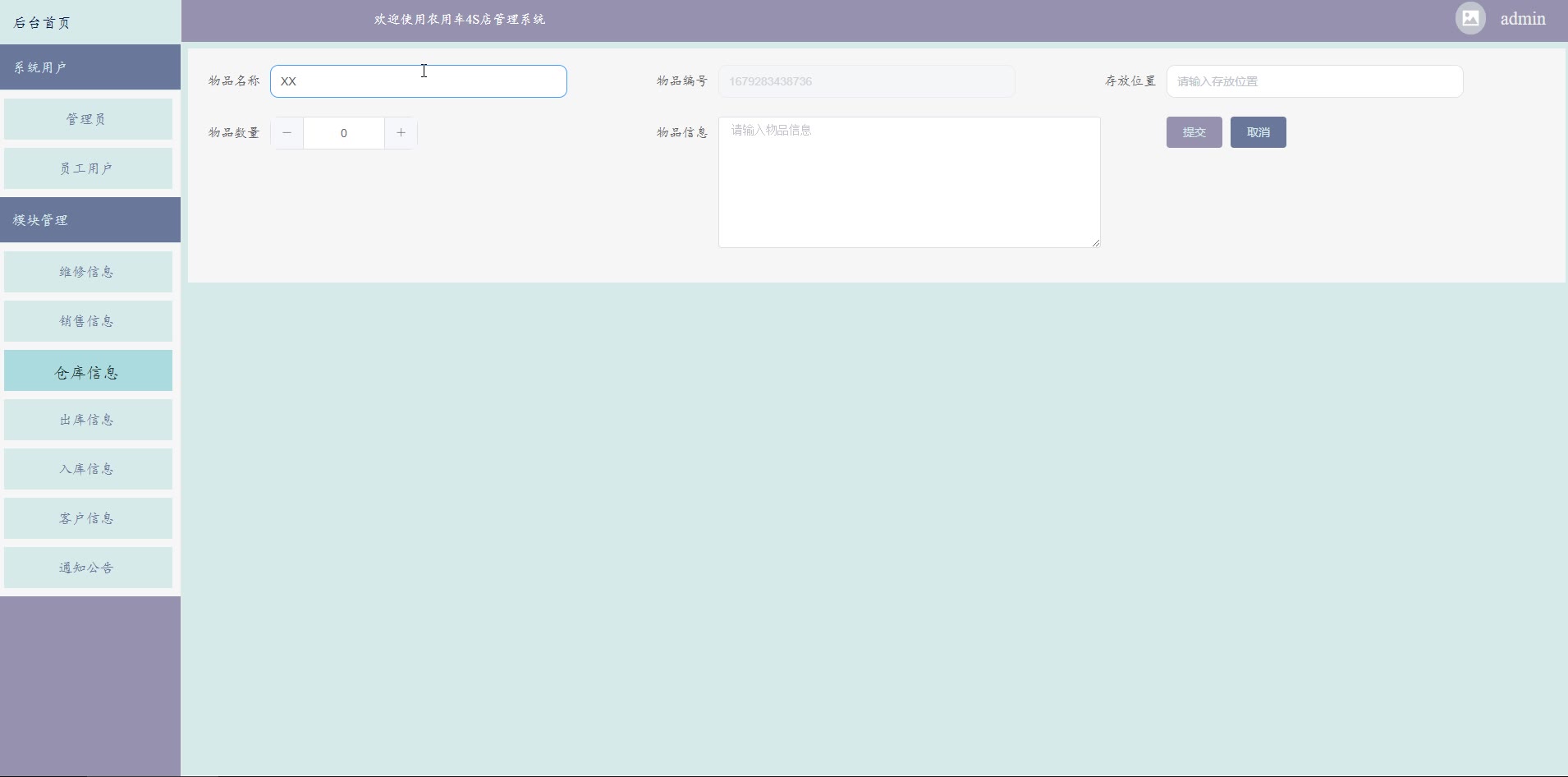
Task: Collapse the 系统用户 section header
Action: [x=90, y=67]
